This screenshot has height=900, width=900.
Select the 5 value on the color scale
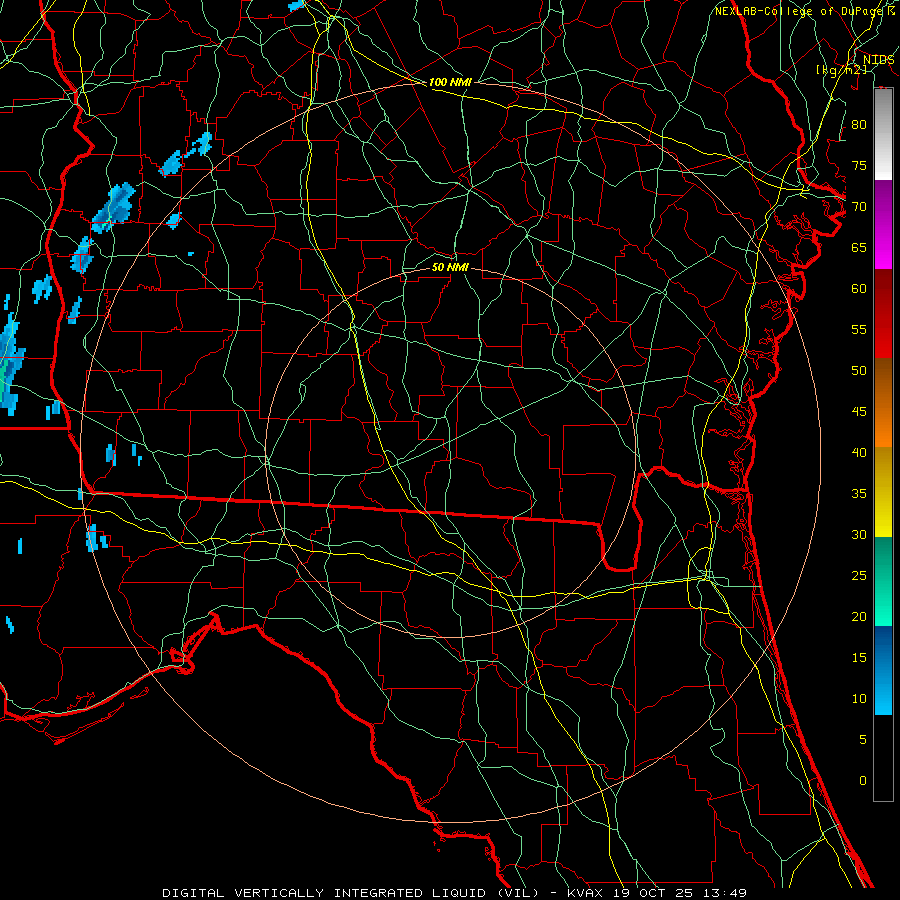(863, 739)
